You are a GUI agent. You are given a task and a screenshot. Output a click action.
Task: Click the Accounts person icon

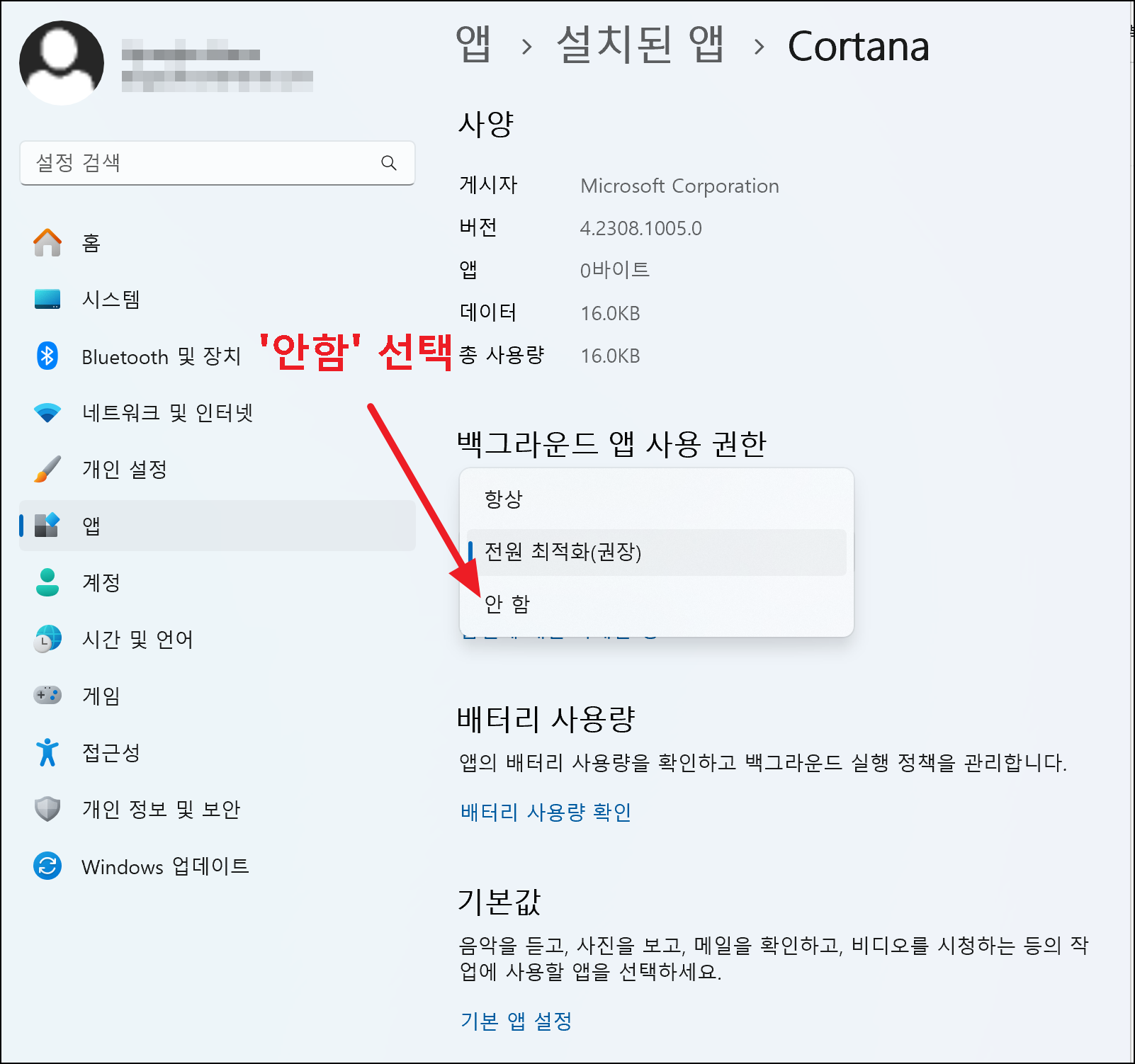[x=47, y=582]
